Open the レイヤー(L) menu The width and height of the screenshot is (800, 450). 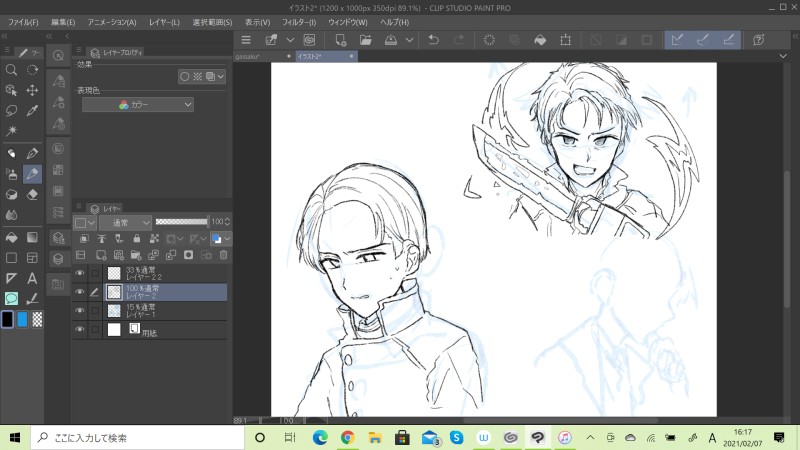click(164, 22)
